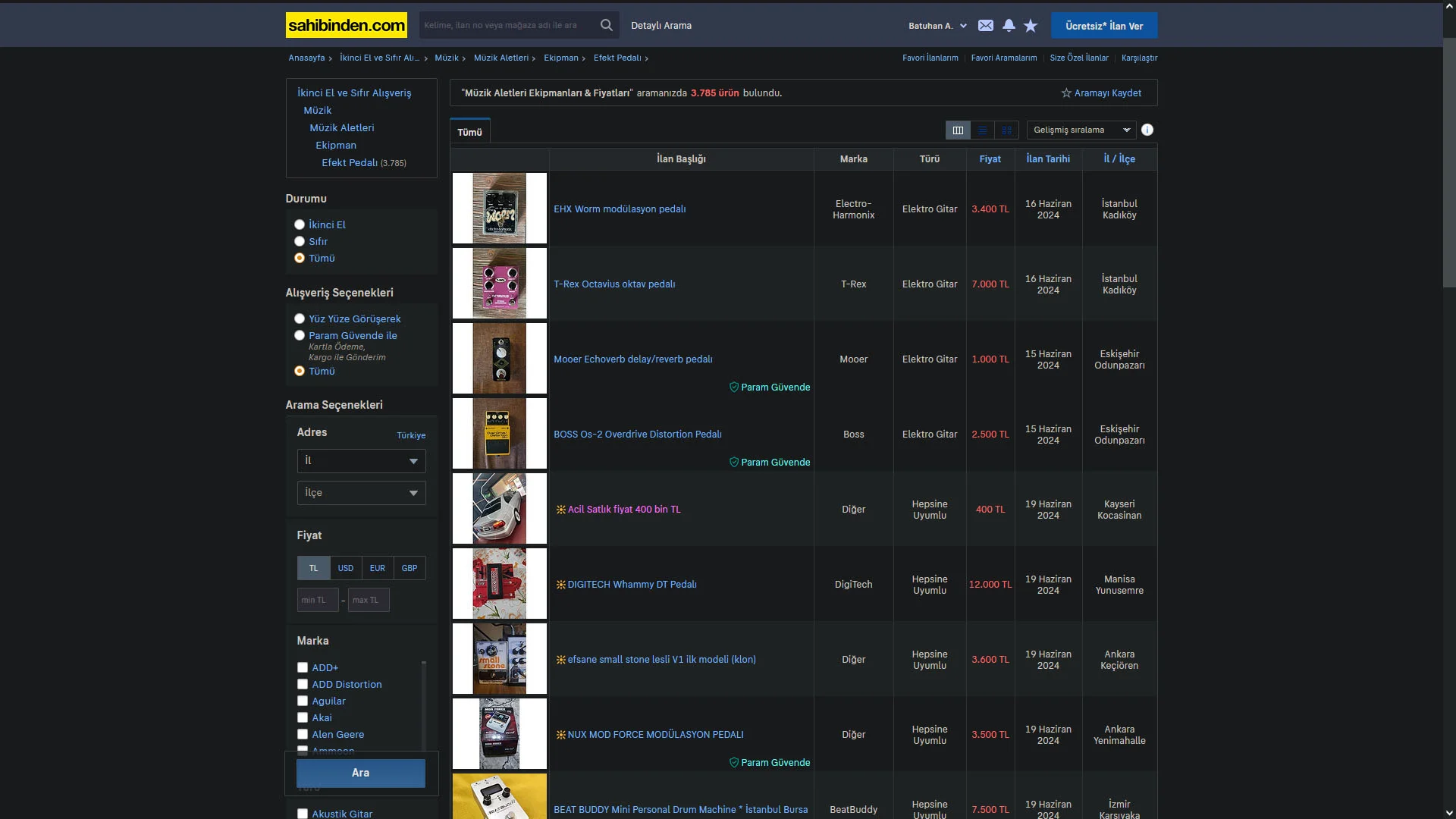Image resolution: width=1456 pixels, height=819 pixels.
Task: Open Karşılaştır link
Action: 1140,58
